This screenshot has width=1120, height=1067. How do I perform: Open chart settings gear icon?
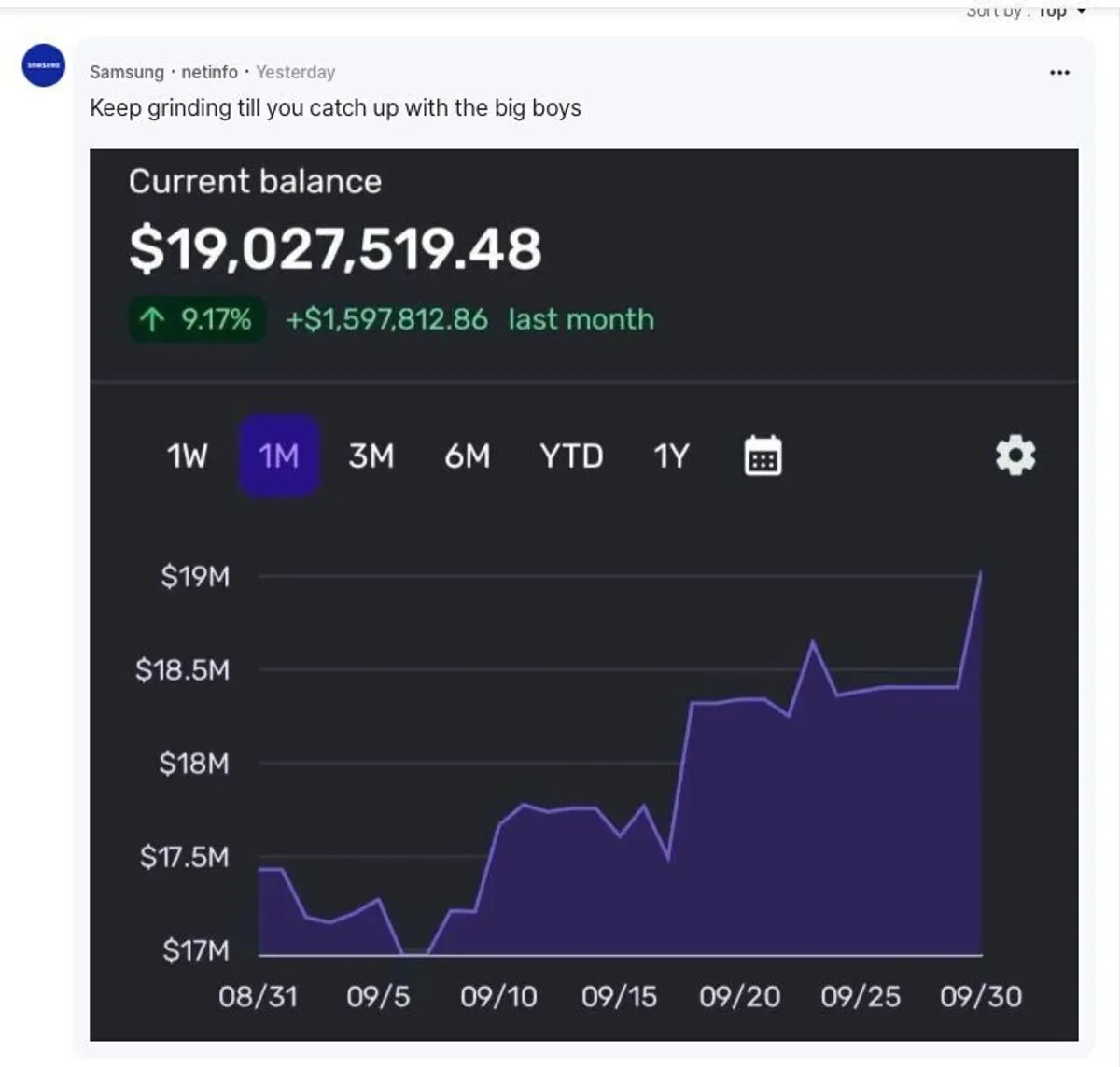coord(1015,456)
